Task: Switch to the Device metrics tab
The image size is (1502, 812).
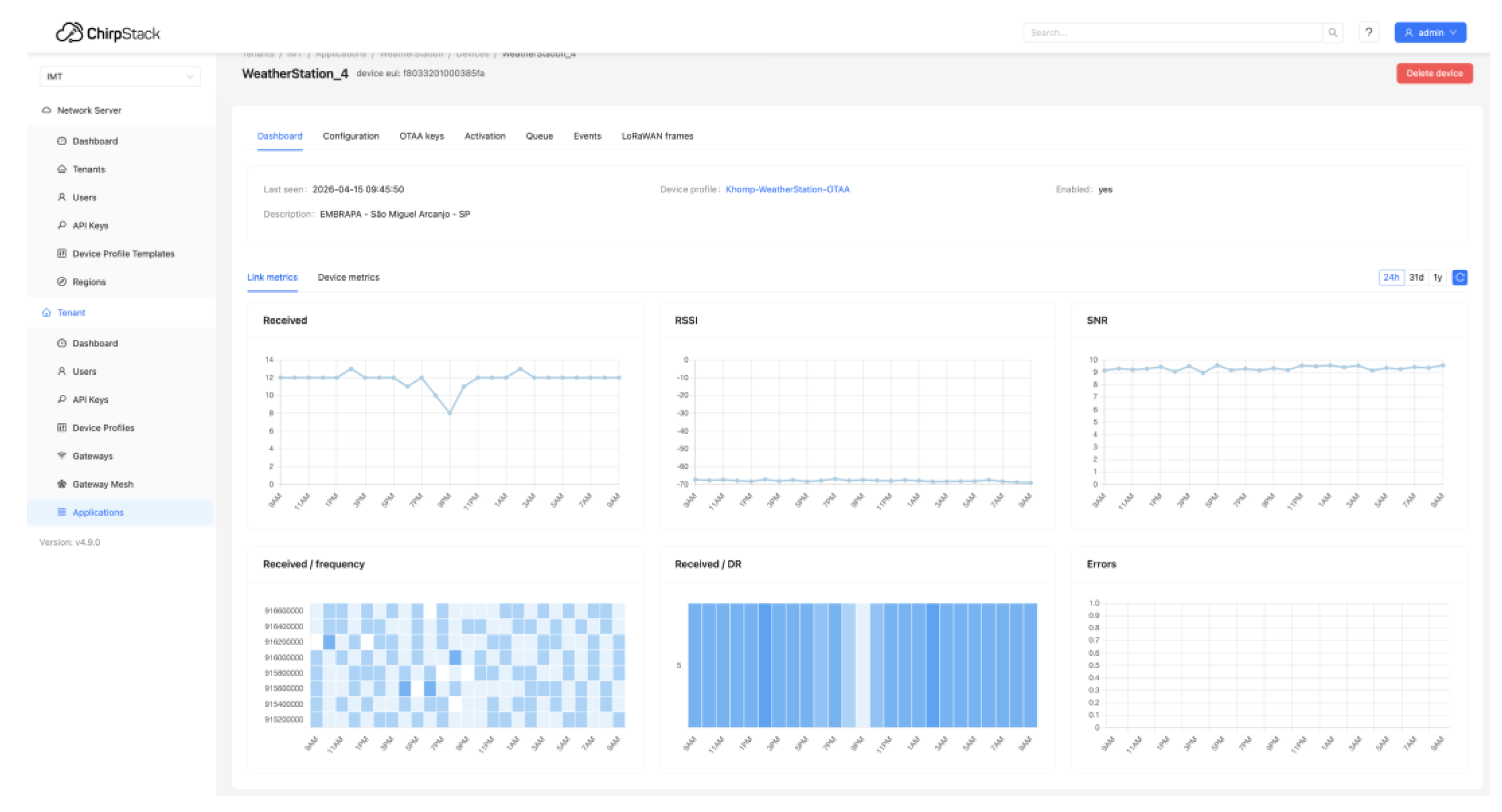Action: point(349,278)
